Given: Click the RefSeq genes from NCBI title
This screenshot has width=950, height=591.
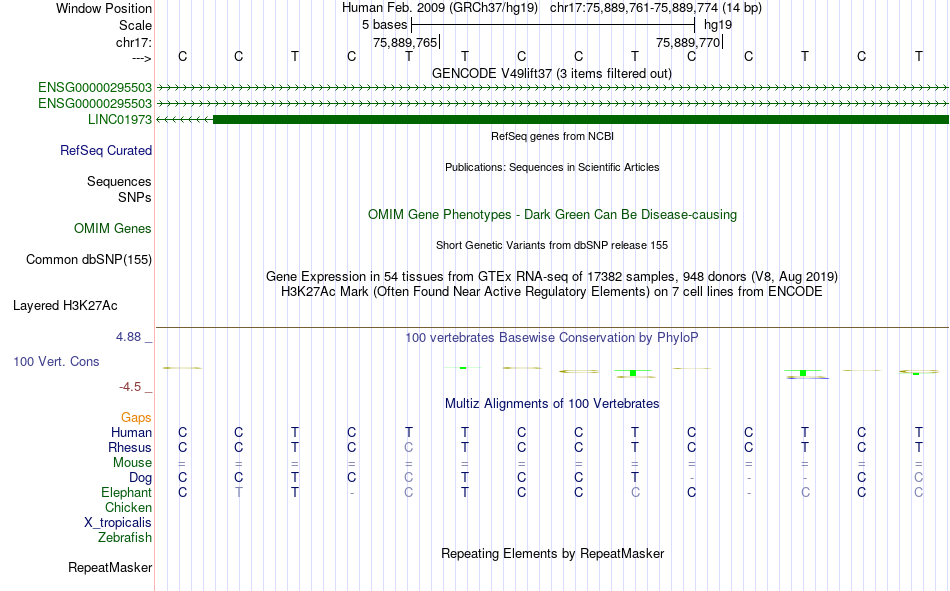Looking at the screenshot, I should (552, 136).
